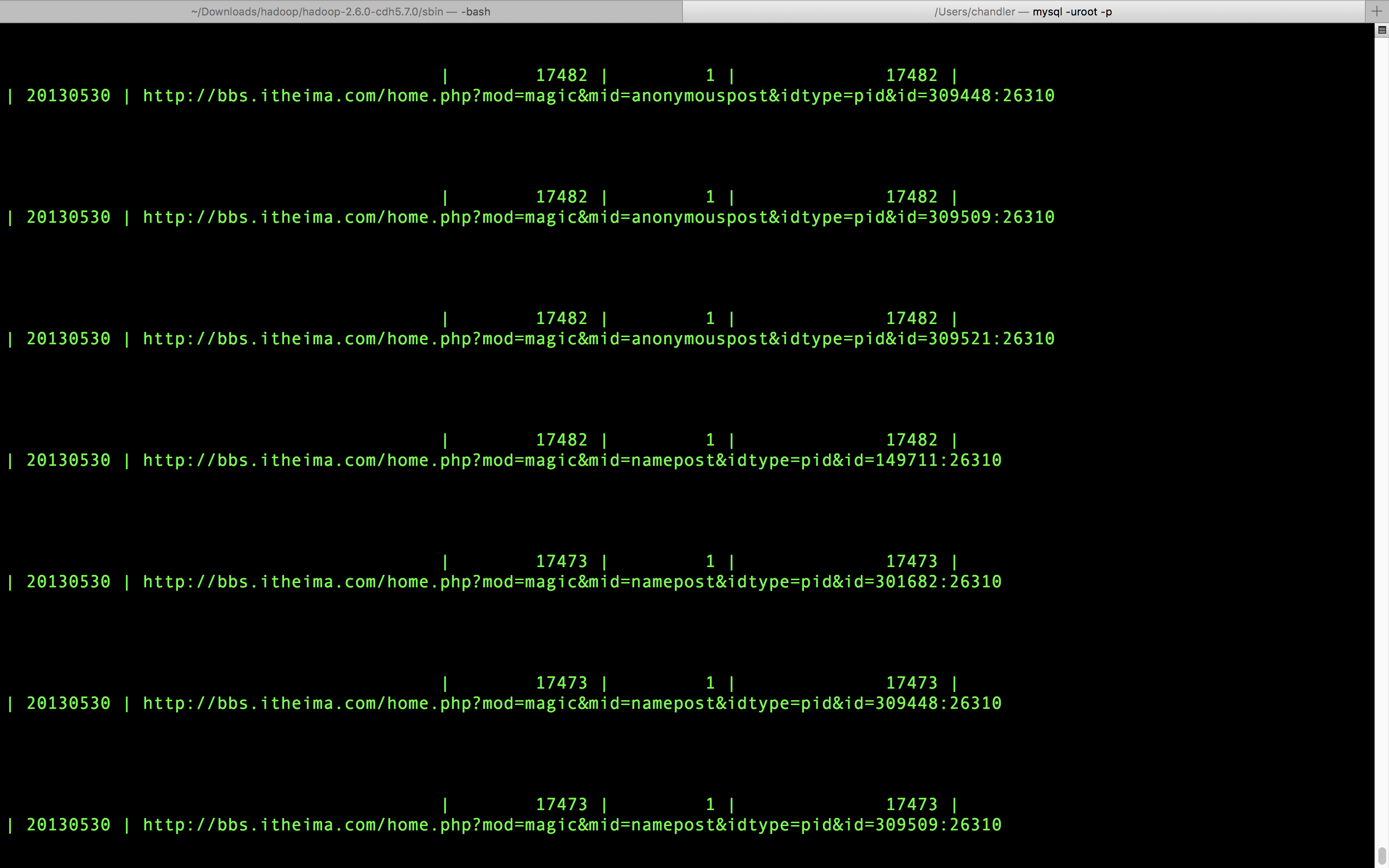The height and width of the screenshot is (868, 1389).
Task: Click the vertical scrollbar thumb at bottom
Action: (1382, 855)
